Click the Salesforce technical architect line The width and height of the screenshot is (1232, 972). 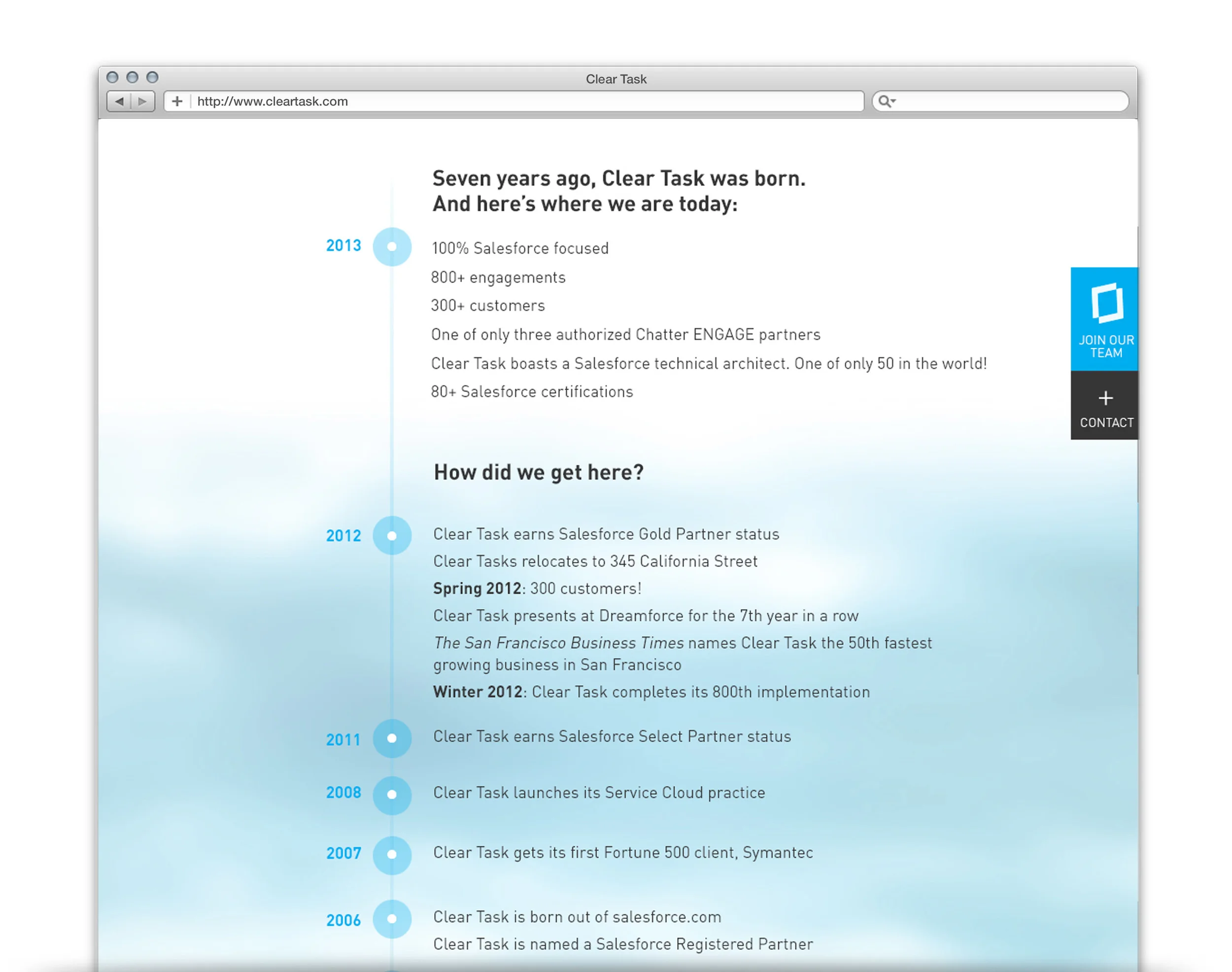tap(709, 364)
